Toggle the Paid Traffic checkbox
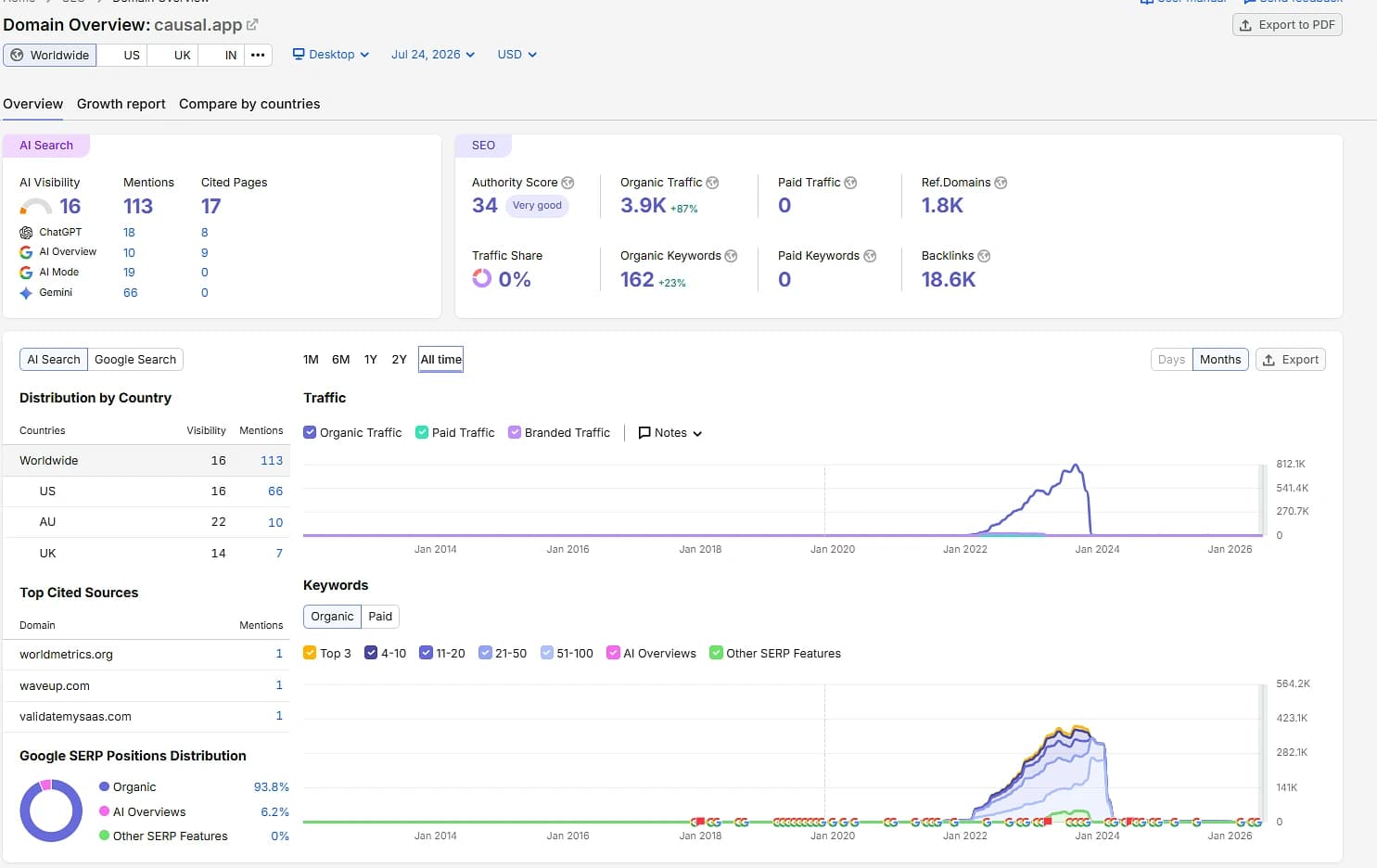This screenshot has height=868, width=1377. tap(422, 432)
